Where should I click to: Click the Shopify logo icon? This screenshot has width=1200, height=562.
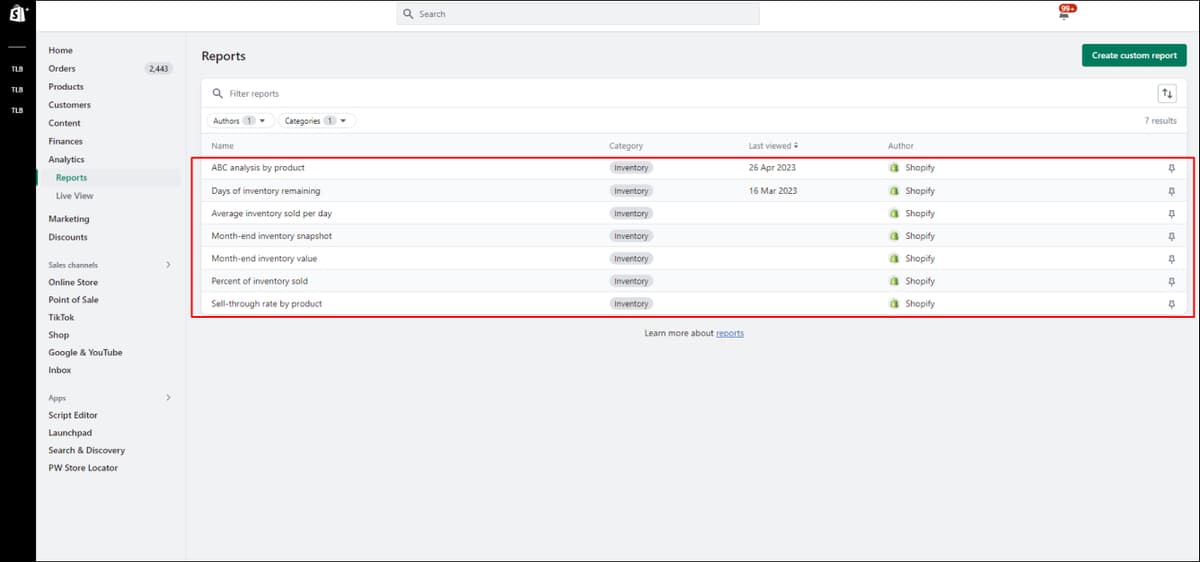pyautogui.click(x=17, y=14)
